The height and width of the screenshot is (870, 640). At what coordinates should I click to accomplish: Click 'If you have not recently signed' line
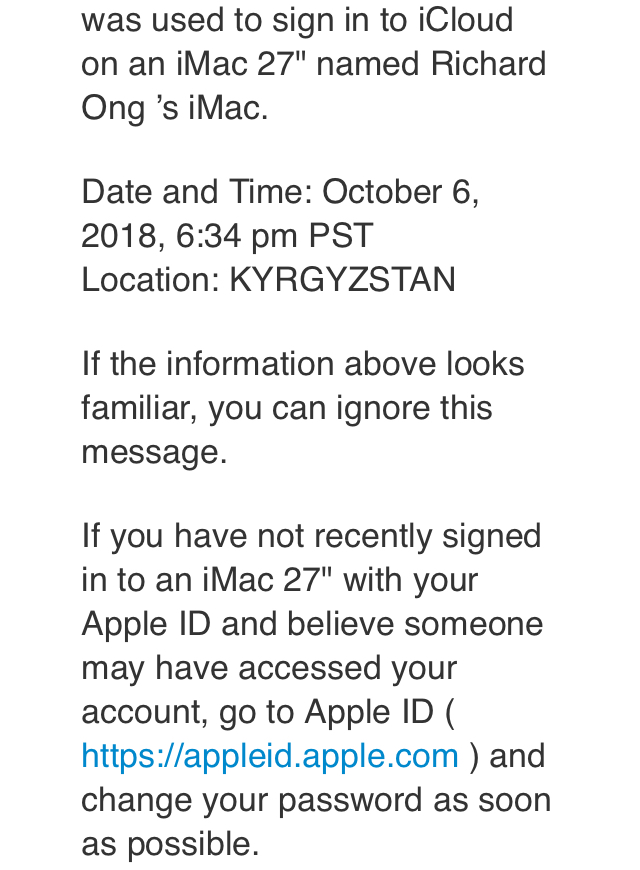(311, 537)
